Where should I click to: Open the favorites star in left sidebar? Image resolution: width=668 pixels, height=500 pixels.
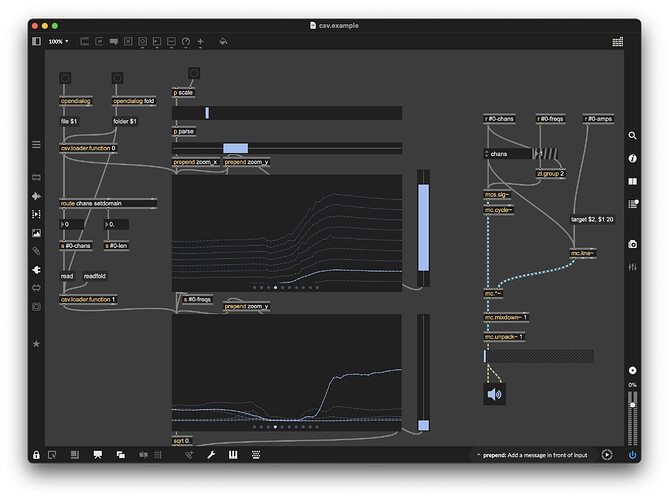(37, 343)
